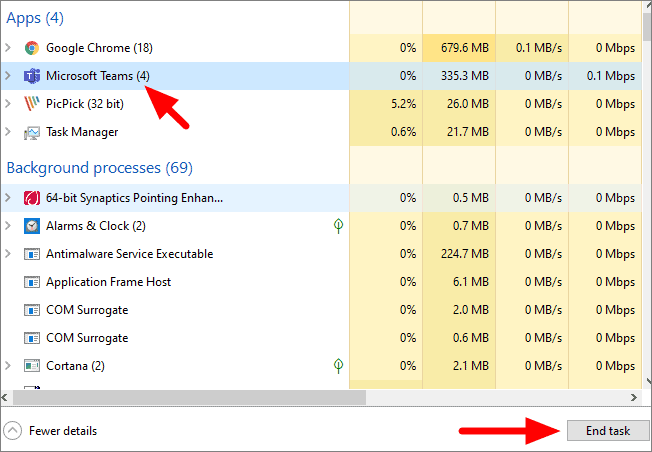Click the Synaptics Pointing Enhancements icon
The width and height of the screenshot is (652, 452).
pyautogui.click(x=32, y=198)
